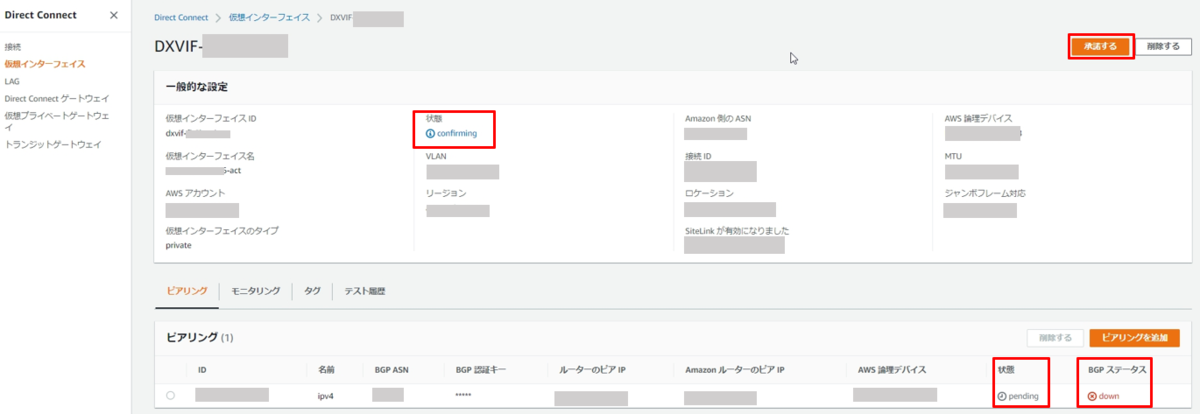Viewport: 1200px width, 414px height.
Task: Click the 仮想インターフェイス名 label
Action: (210, 156)
